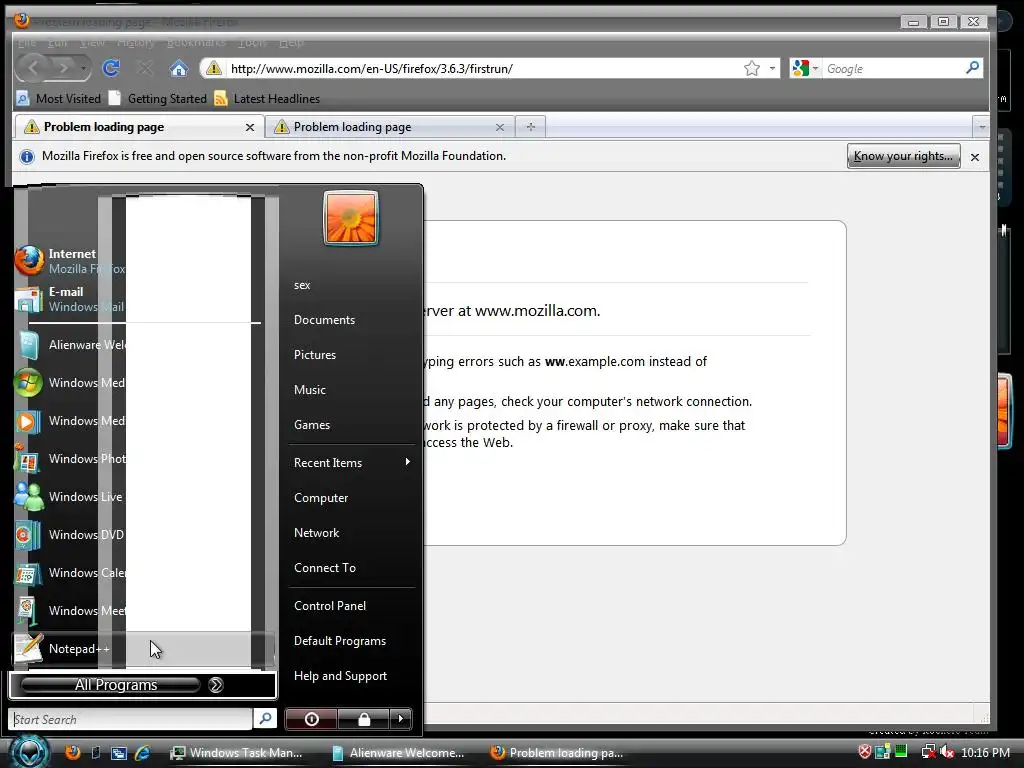The width and height of the screenshot is (1024, 768).
Task: Open Internet Explorer from Quick Launch
Action: point(142,752)
